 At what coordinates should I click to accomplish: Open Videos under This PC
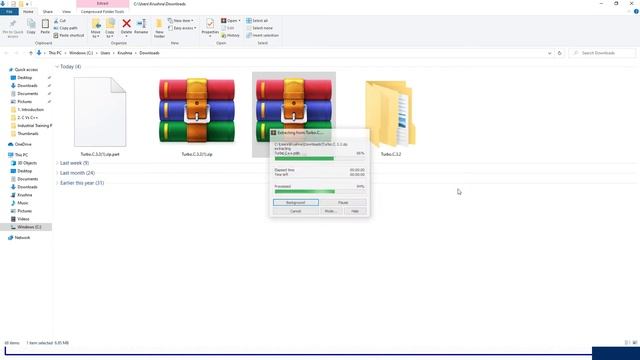coord(23,219)
